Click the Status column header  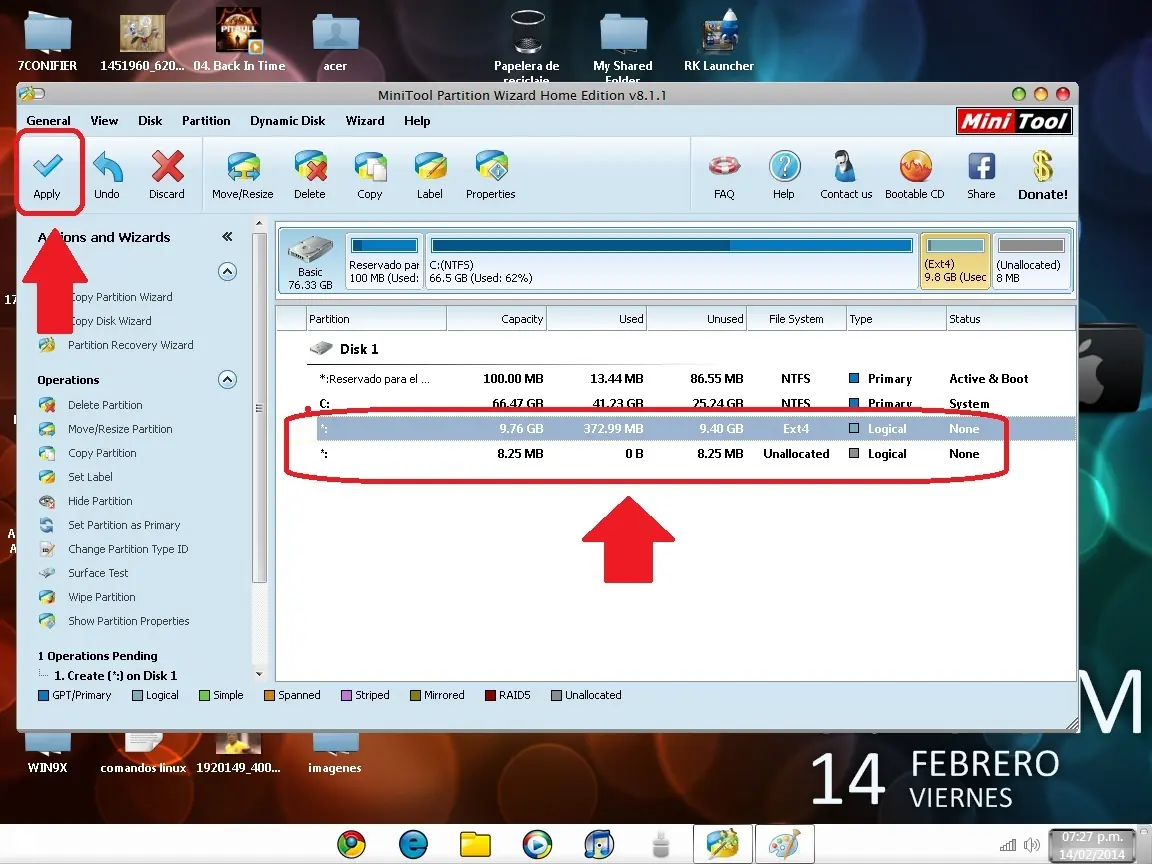1010,319
